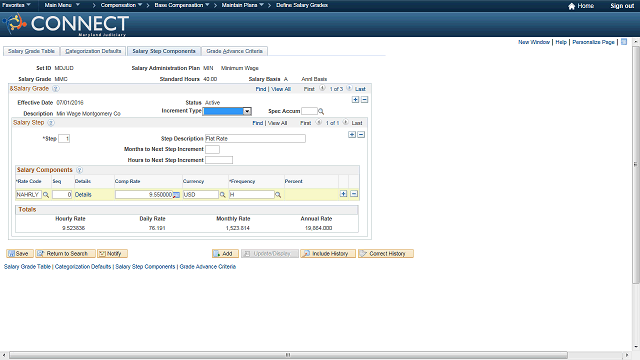This screenshot has height=360, width=640.
Task: Click Include History button
Action: (328, 253)
